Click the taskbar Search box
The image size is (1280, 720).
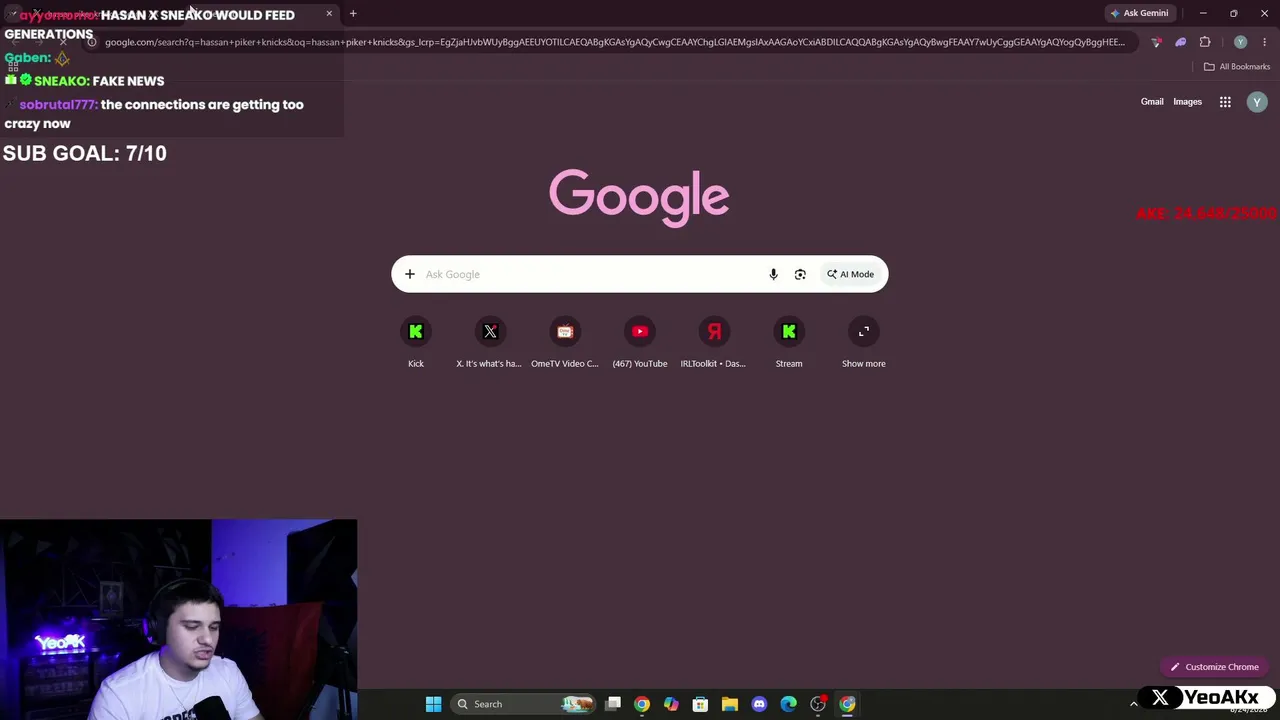point(523,704)
